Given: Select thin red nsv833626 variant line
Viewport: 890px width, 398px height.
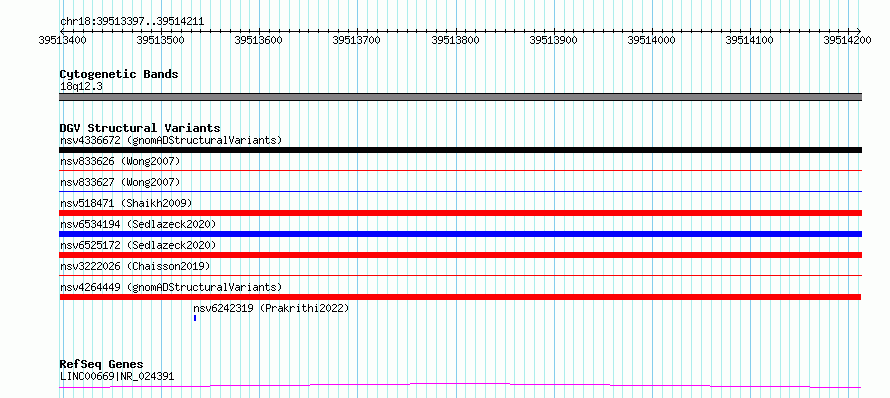Looking at the screenshot, I should 460,170.
